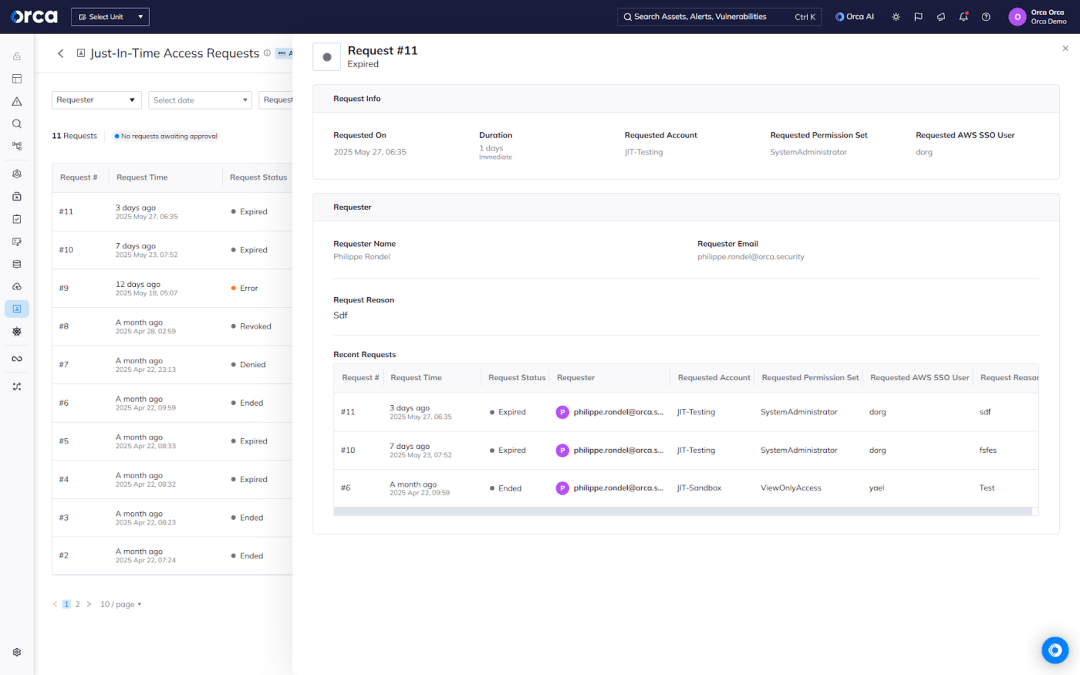
Task: Click the infinity icon in the left sidebar
Action: tap(17, 359)
